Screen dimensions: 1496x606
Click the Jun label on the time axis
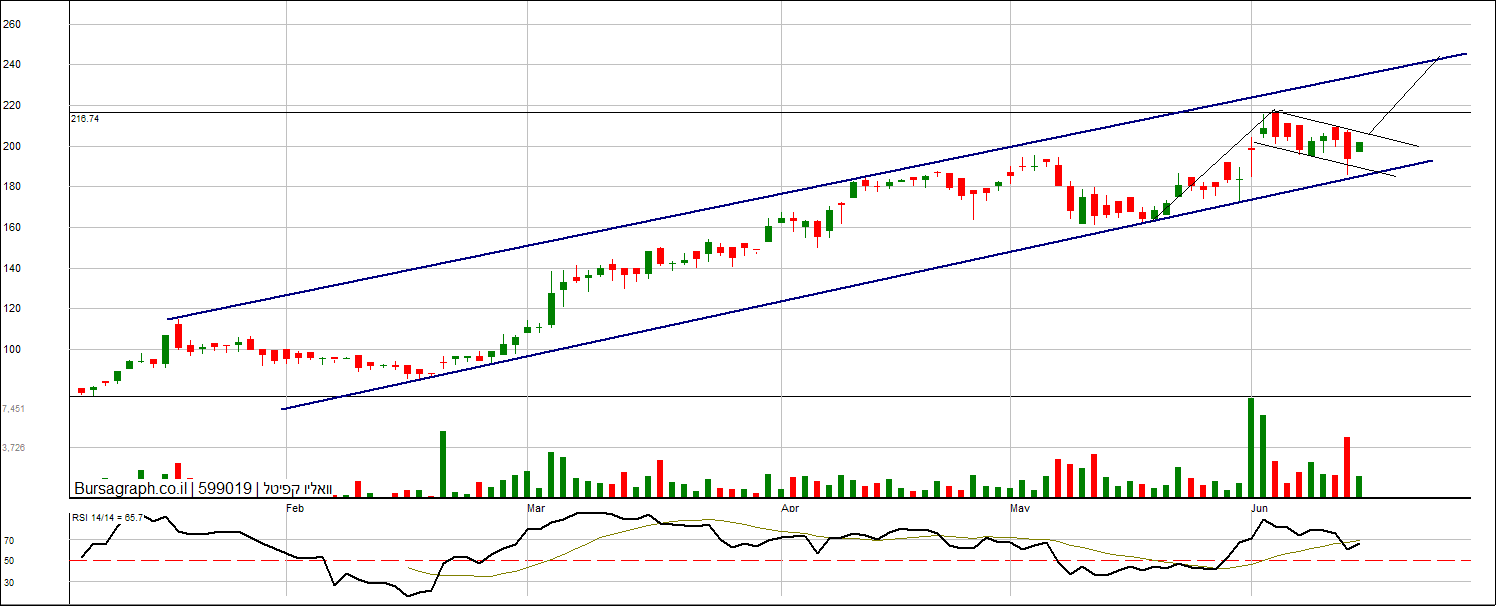[x=1261, y=508]
